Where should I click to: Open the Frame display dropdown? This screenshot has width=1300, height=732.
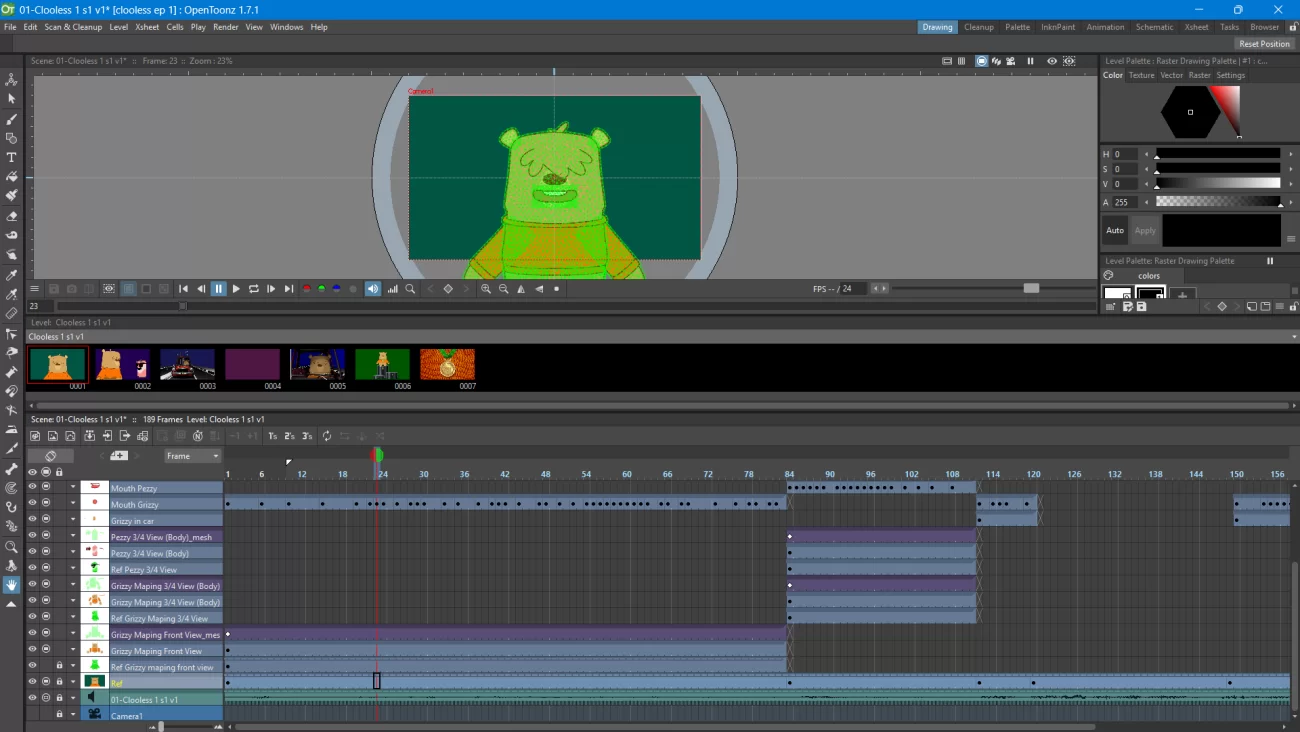tap(193, 456)
